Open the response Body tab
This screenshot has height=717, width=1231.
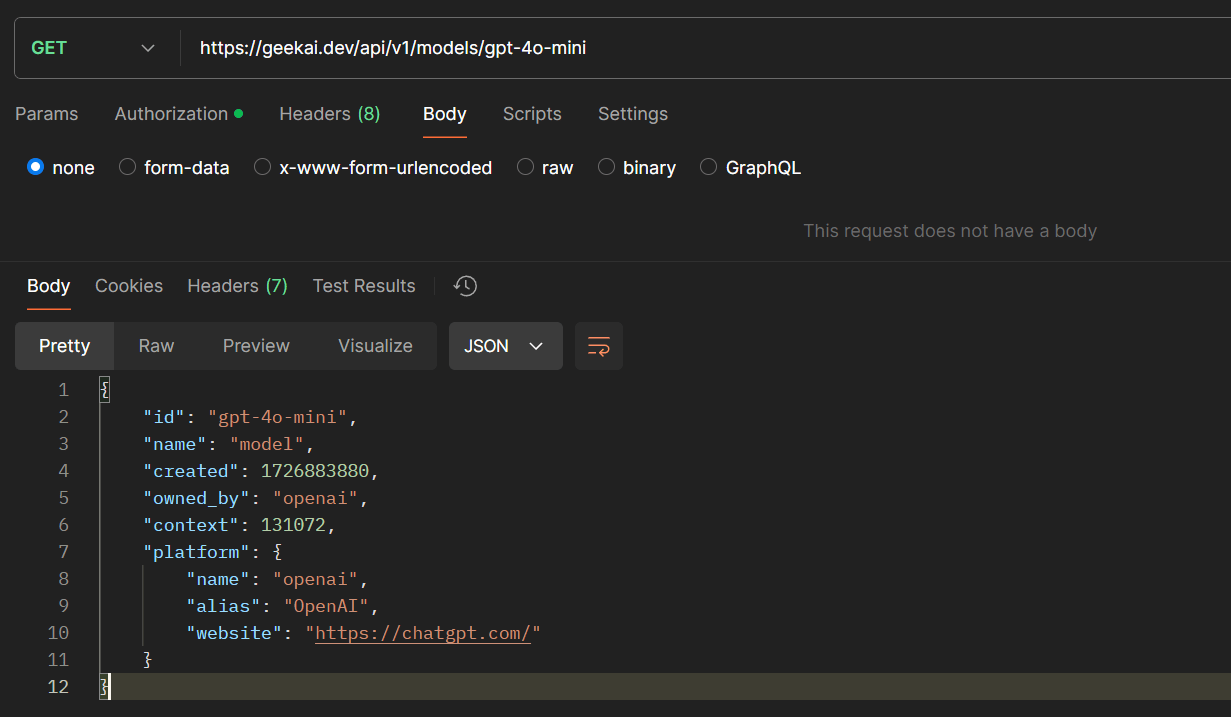click(x=48, y=286)
